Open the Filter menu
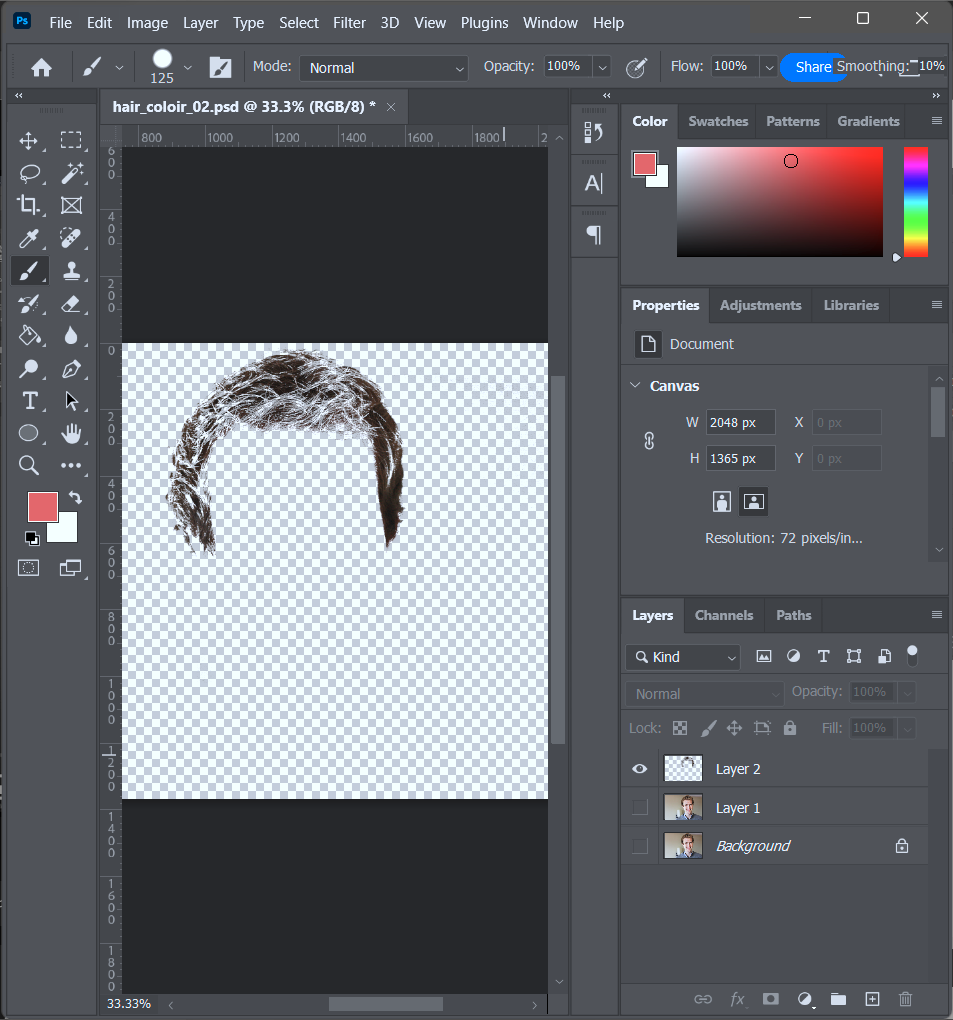This screenshot has height=1020, width=953. click(x=349, y=23)
